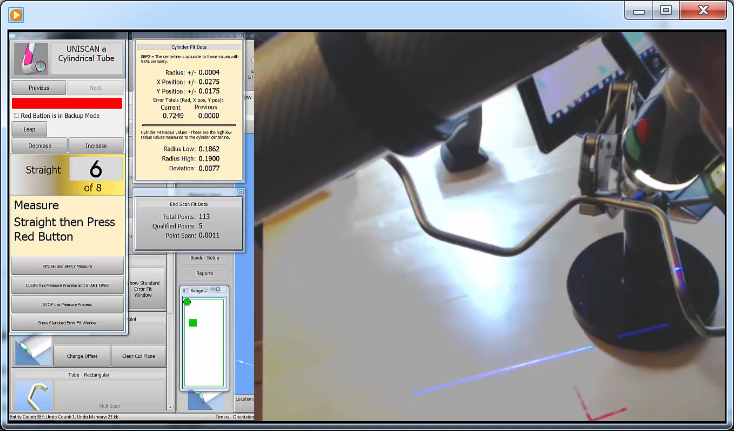Click the UNISCAN pink tube icon
Viewport: 734px width, 431px height.
31,59
